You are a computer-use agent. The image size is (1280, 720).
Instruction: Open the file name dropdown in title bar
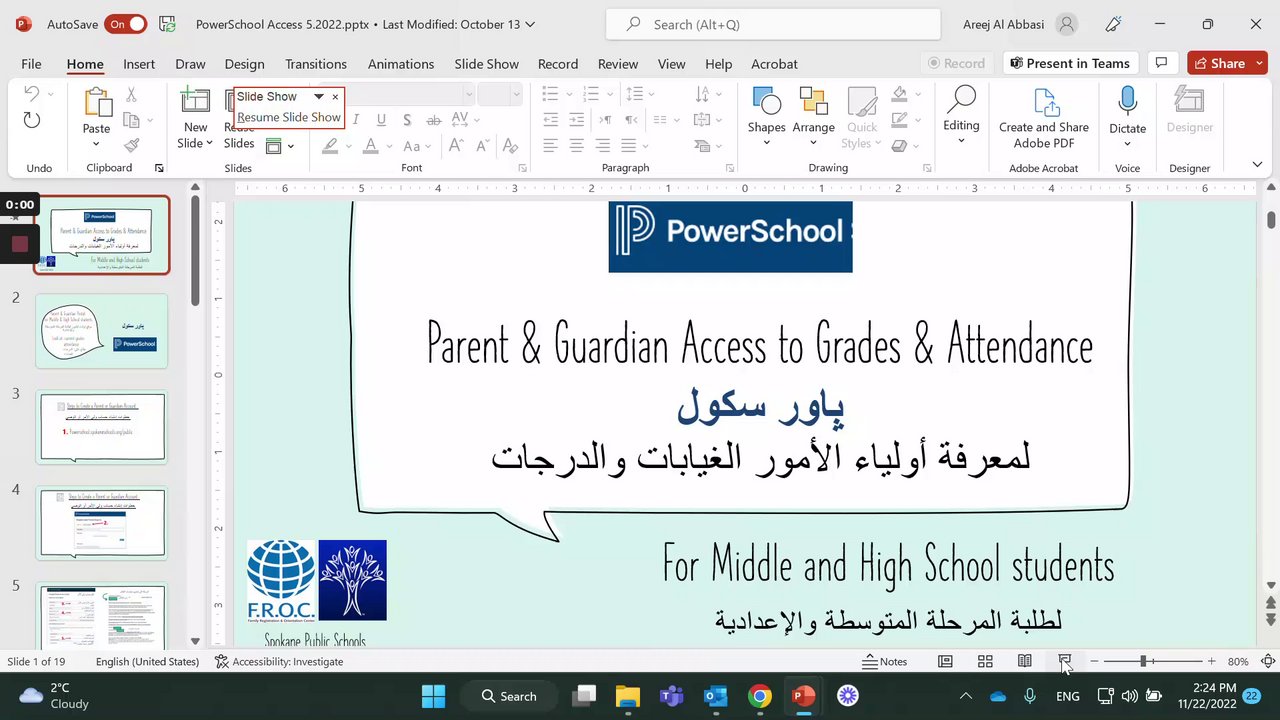[530, 24]
